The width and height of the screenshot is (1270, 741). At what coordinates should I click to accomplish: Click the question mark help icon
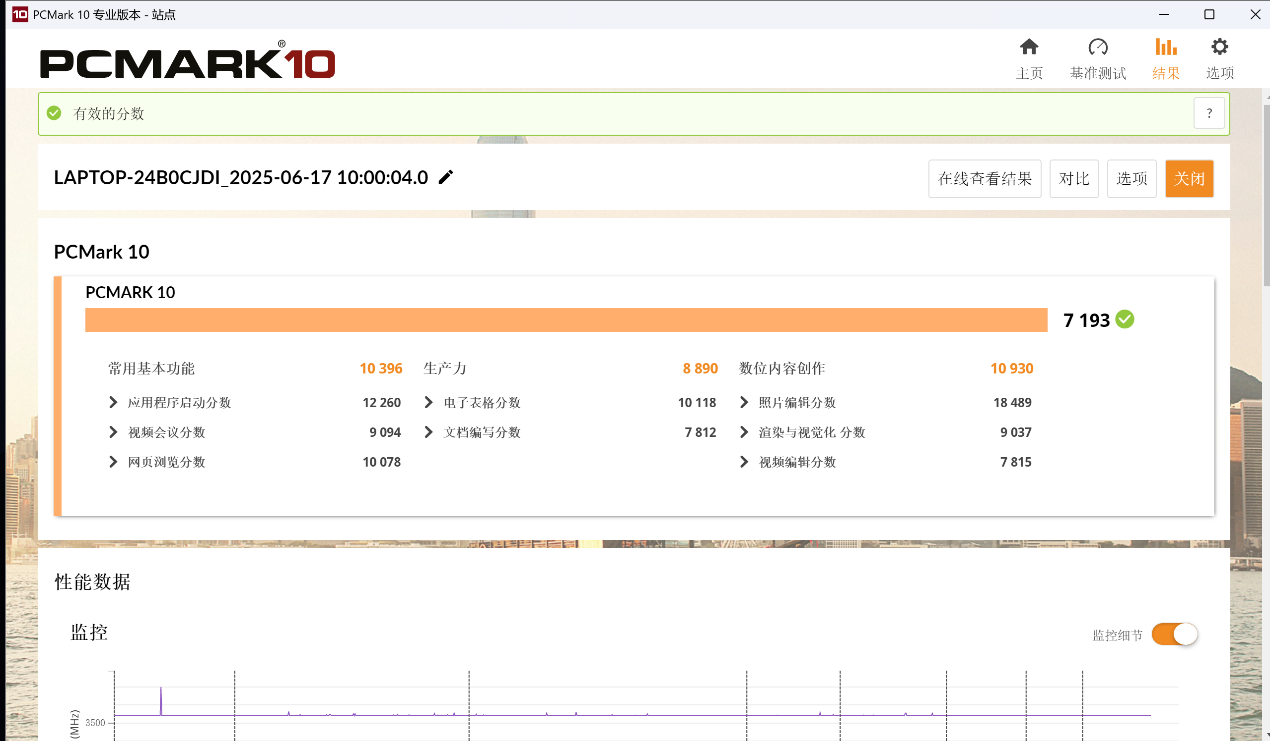(1209, 113)
